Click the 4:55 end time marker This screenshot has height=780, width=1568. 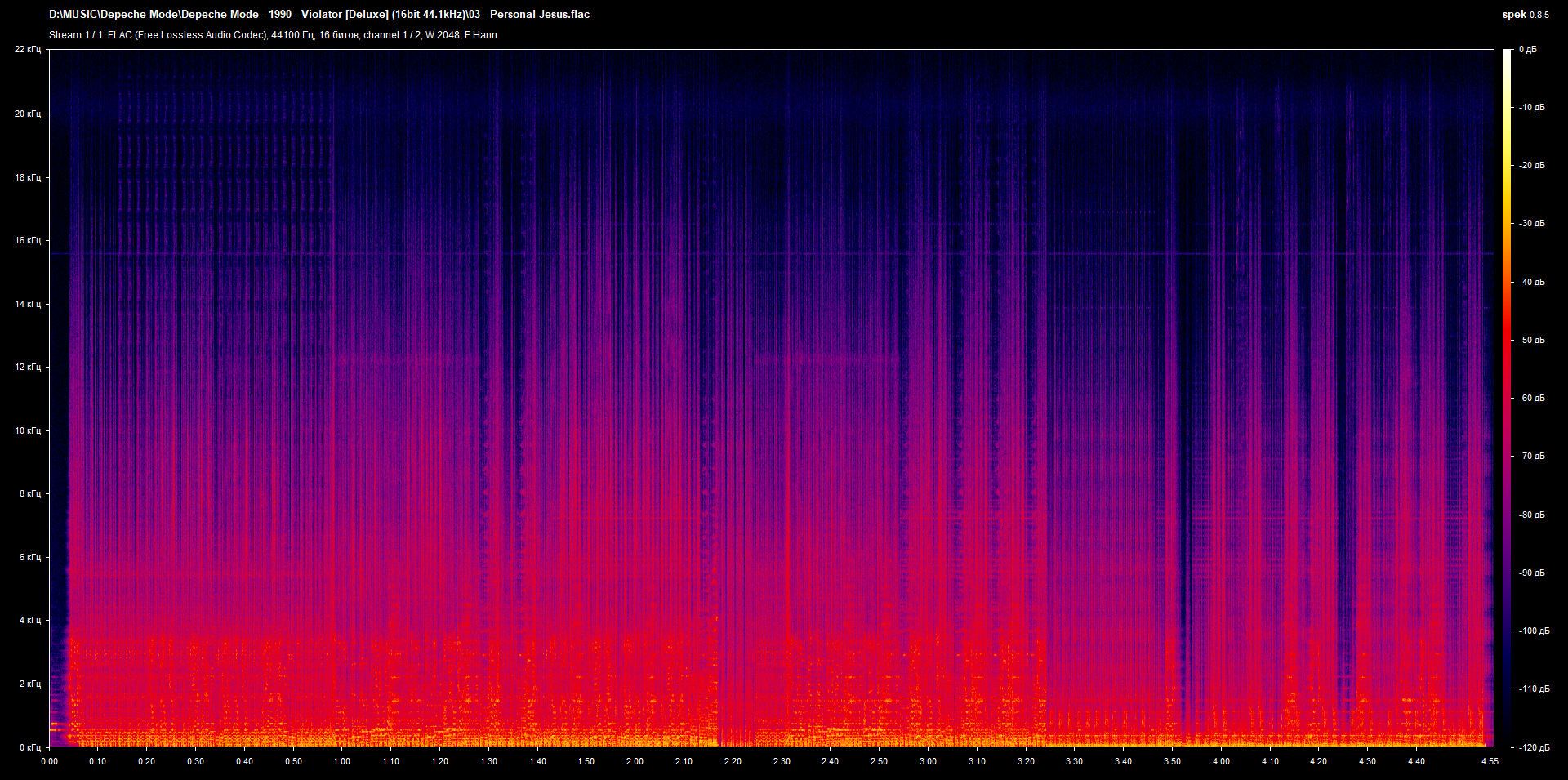click(x=1490, y=761)
